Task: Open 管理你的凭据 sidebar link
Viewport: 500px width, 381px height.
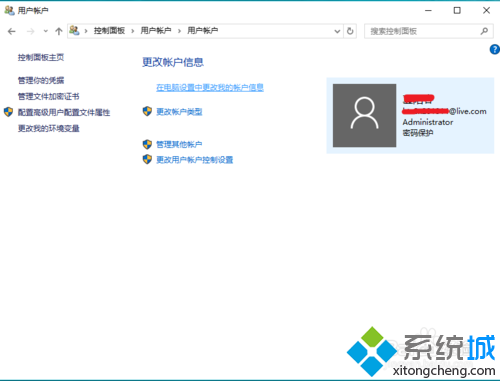Action: click(41, 80)
